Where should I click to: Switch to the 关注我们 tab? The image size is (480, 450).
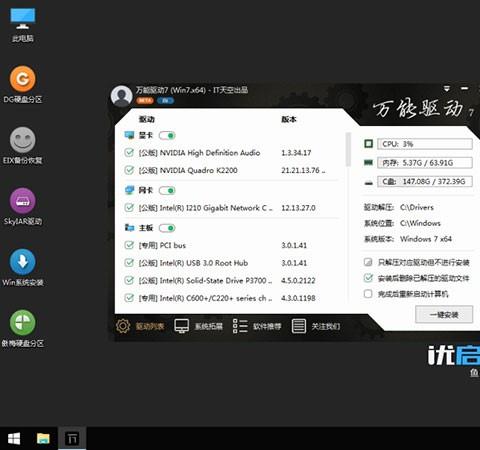tap(316, 326)
